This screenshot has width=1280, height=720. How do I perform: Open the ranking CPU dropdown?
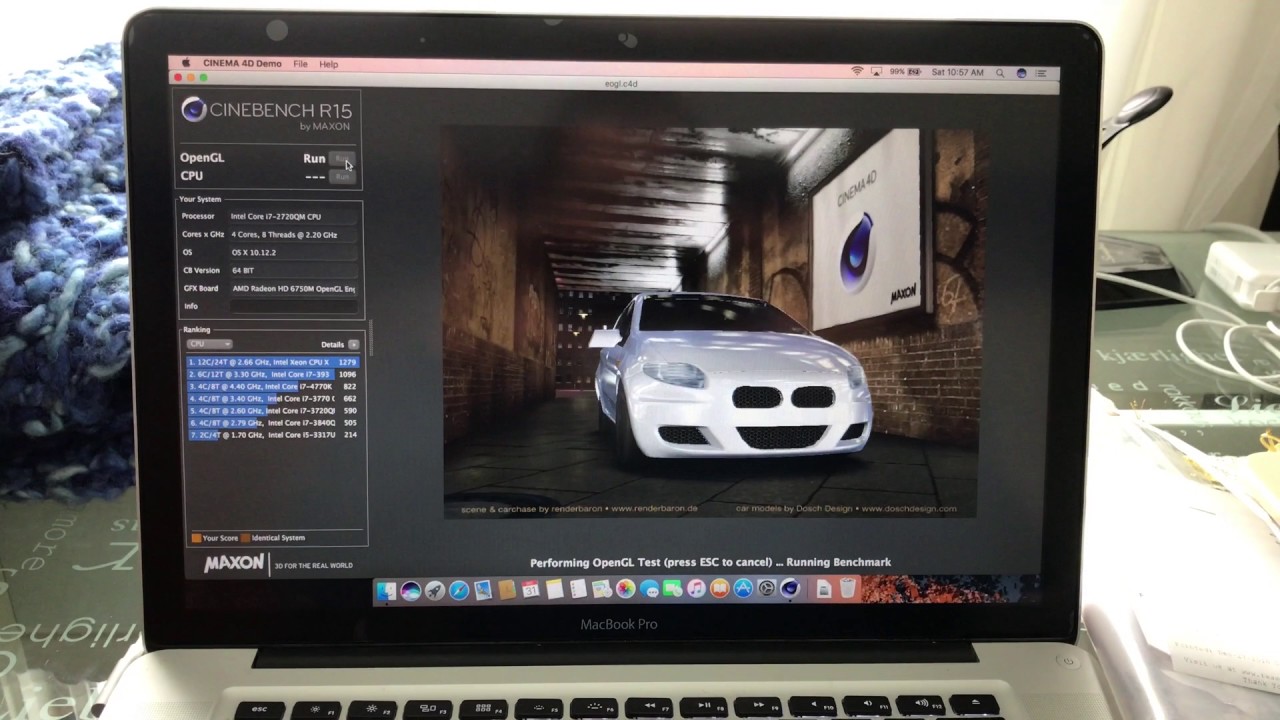[210, 344]
